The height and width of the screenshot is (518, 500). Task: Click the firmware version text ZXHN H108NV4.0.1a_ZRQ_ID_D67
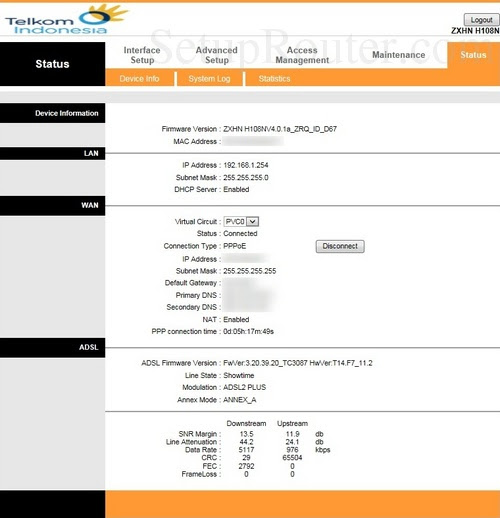(280, 129)
